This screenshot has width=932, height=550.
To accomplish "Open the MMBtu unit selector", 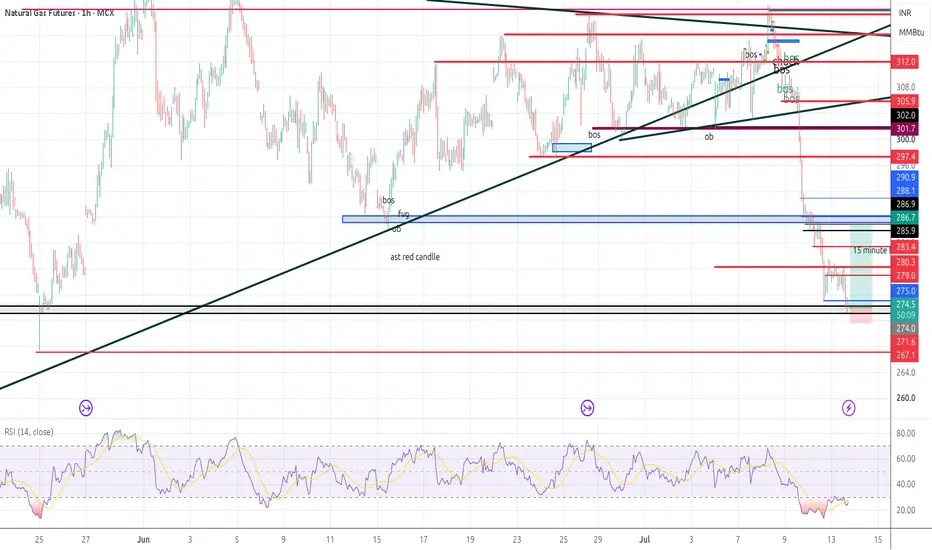I will click(x=911, y=32).
